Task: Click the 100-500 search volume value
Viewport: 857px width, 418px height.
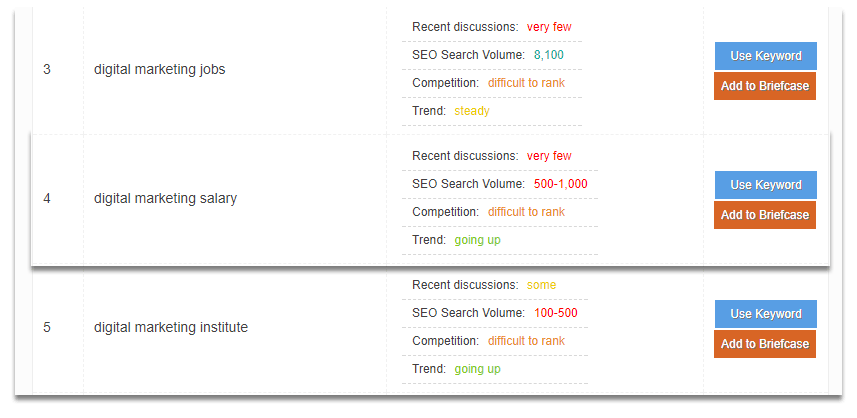Action: tap(556, 313)
